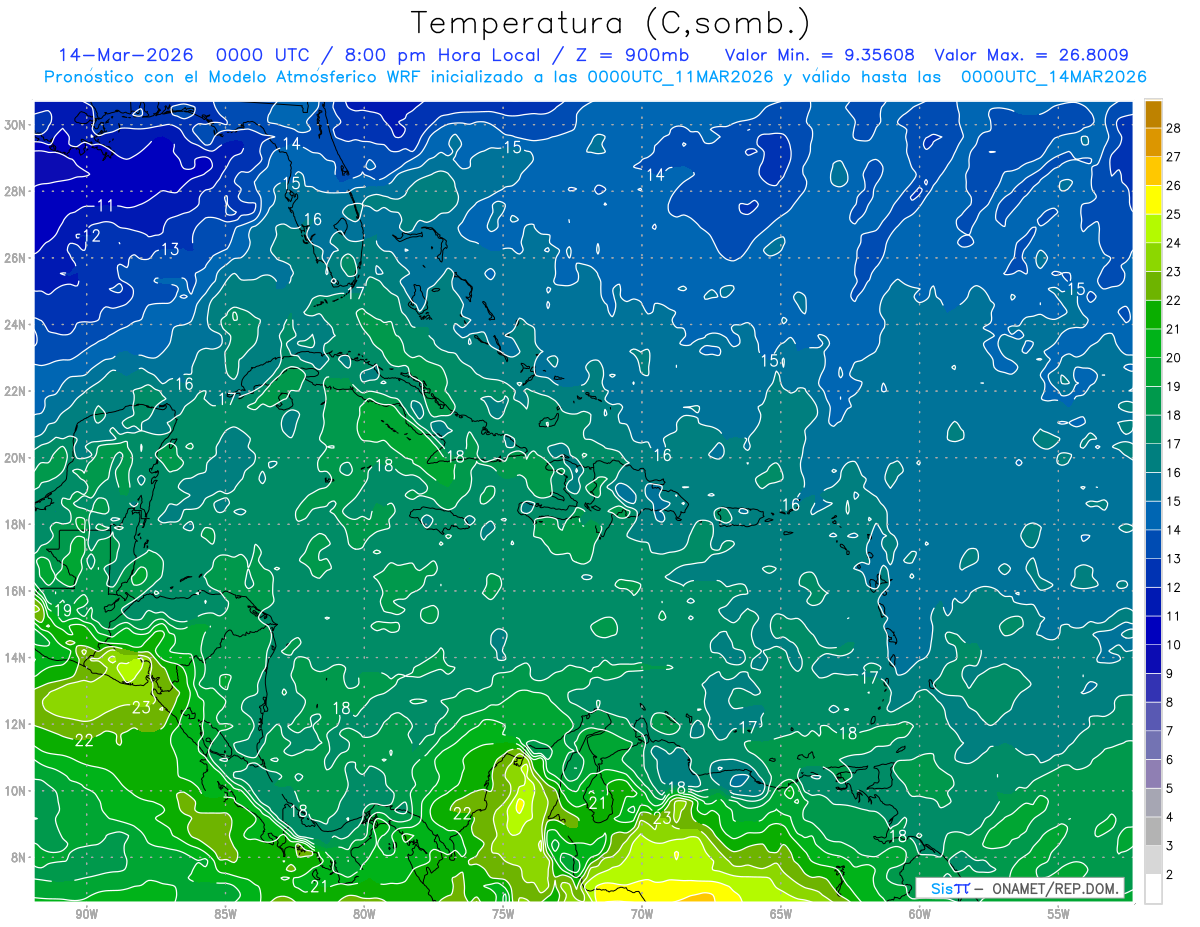Click the "20" label on the color scale
This screenshot has width=1200, height=927.
click(x=1174, y=358)
